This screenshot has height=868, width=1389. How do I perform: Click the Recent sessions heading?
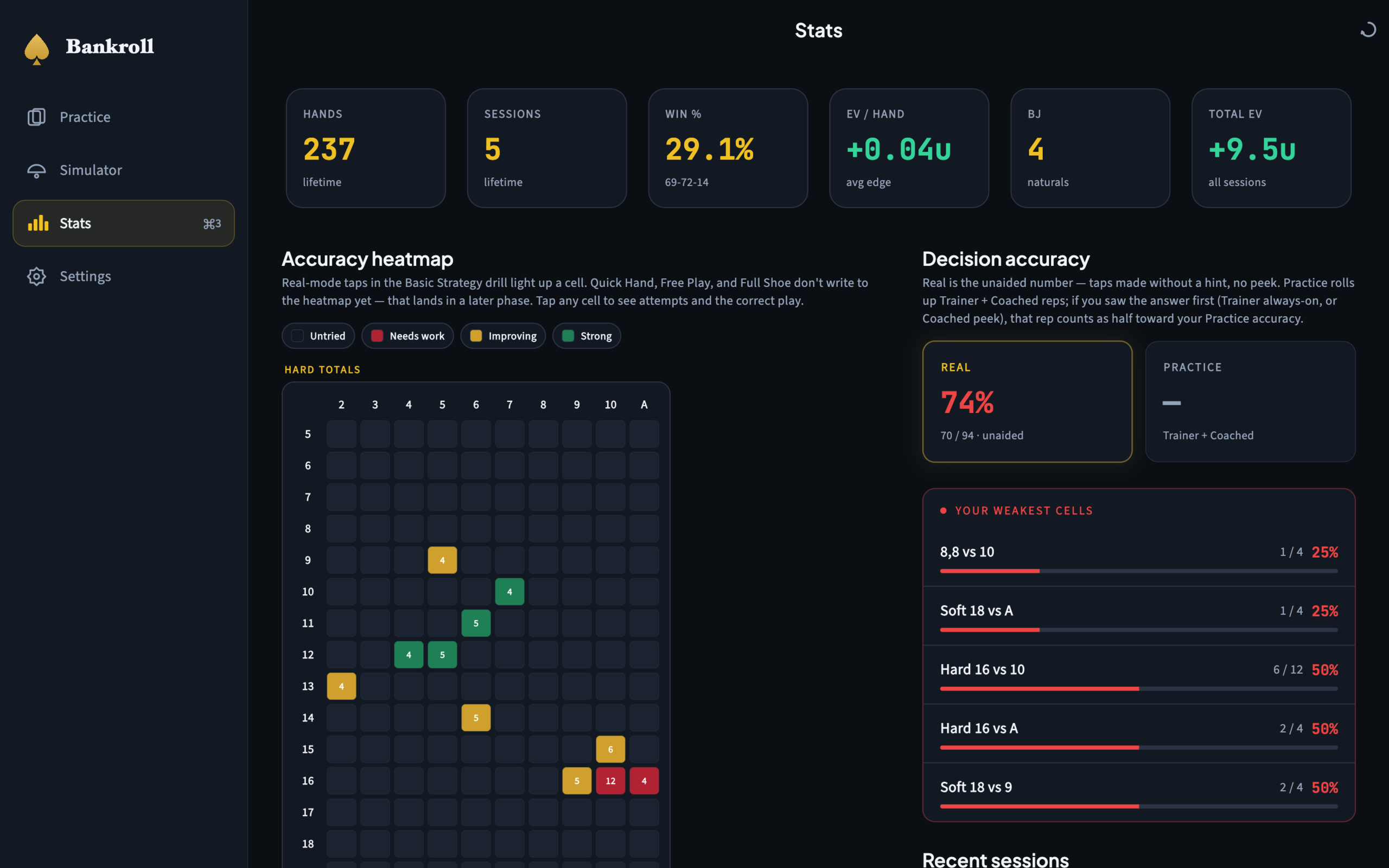click(995, 859)
